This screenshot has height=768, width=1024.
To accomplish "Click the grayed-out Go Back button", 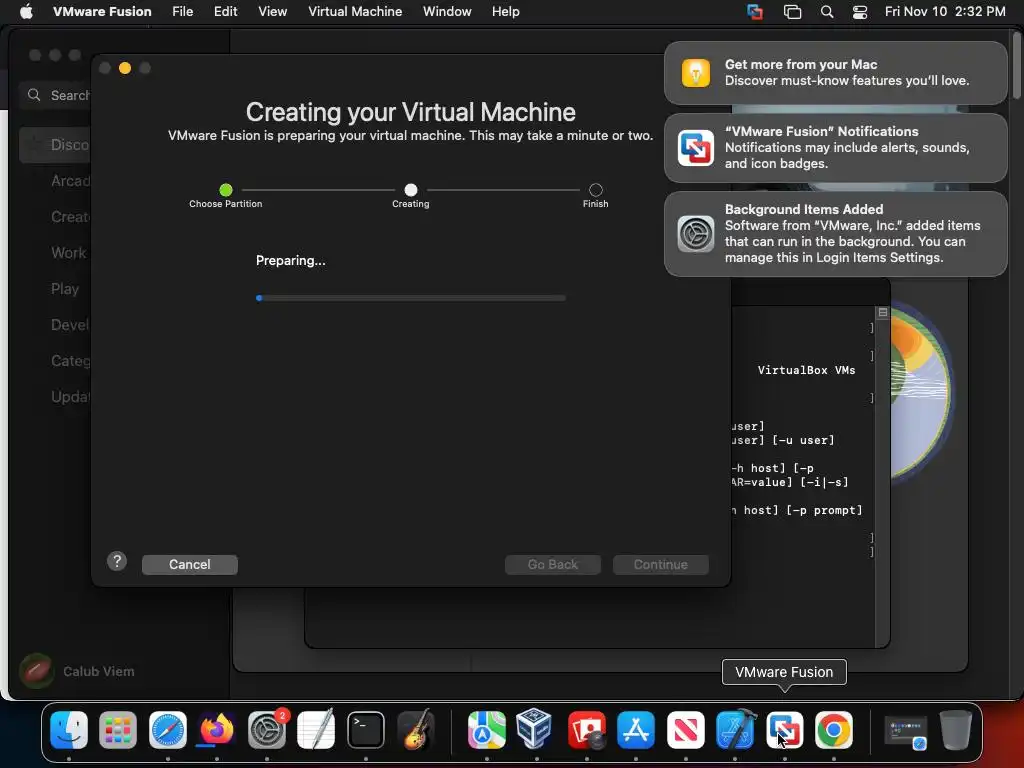I will (552, 564).
